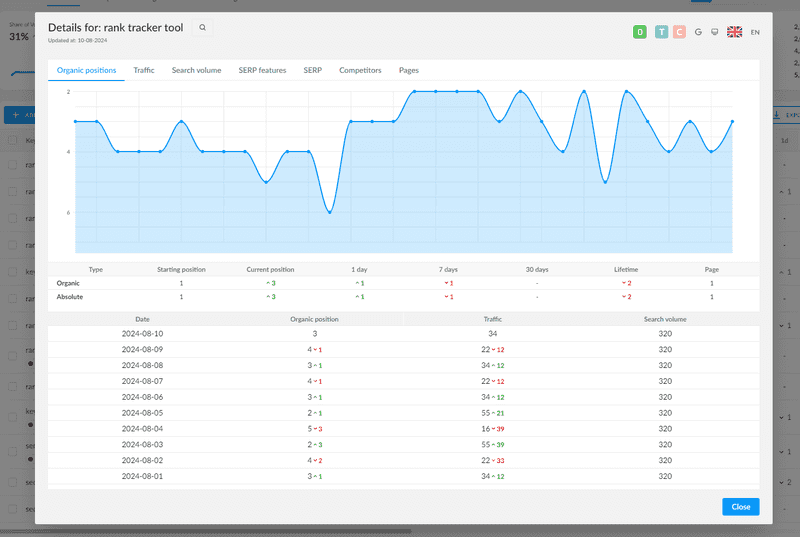
Task: Open the Competitors tab
Action: pos(360,70)
